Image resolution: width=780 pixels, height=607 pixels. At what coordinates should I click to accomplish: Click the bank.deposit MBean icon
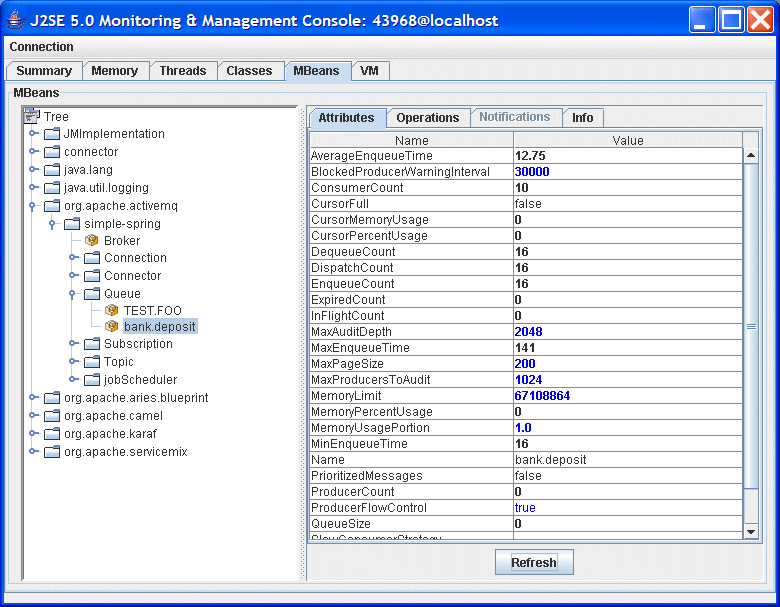click(111, 326)
